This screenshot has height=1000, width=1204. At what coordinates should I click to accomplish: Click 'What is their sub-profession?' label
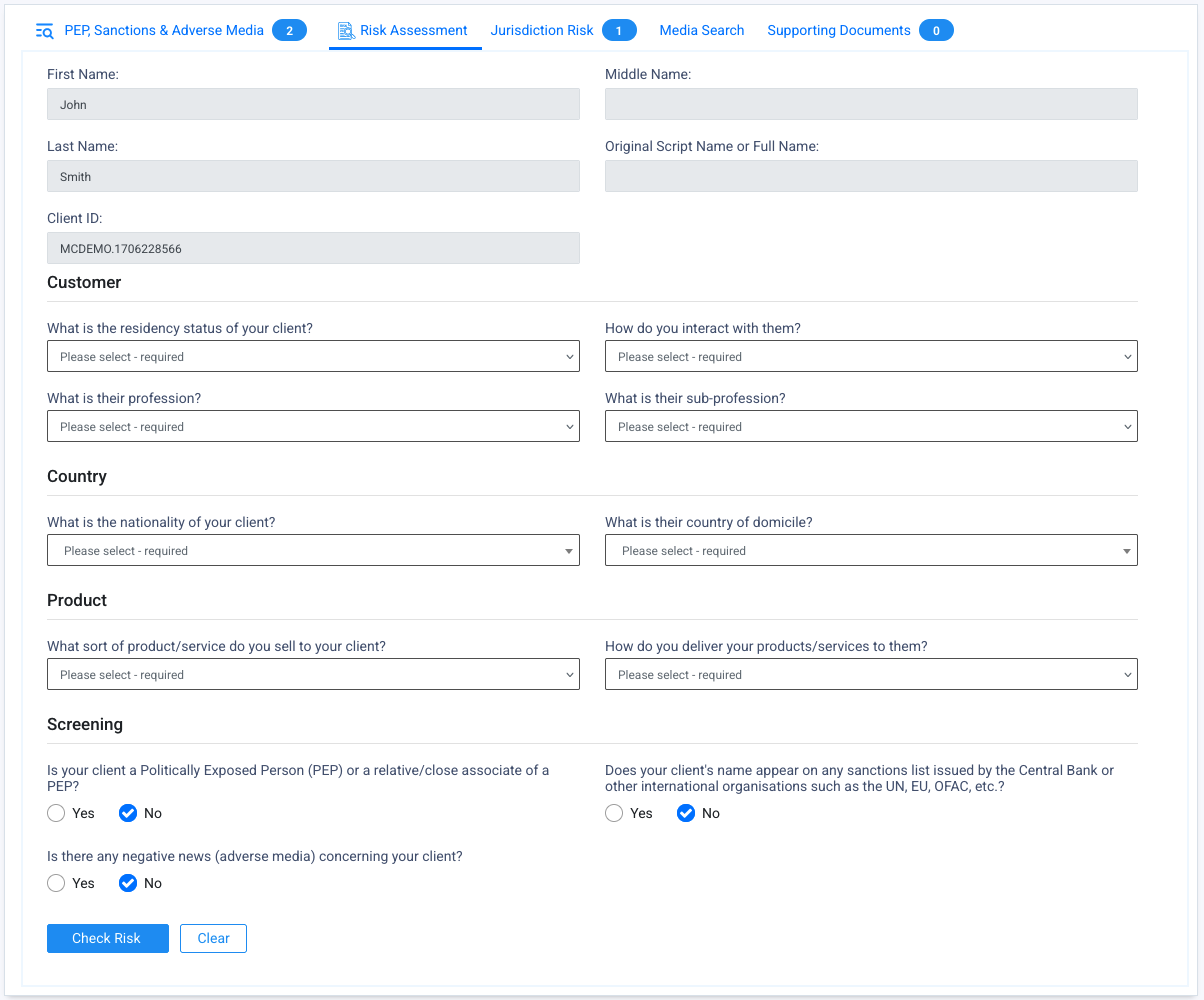[695, 398]
